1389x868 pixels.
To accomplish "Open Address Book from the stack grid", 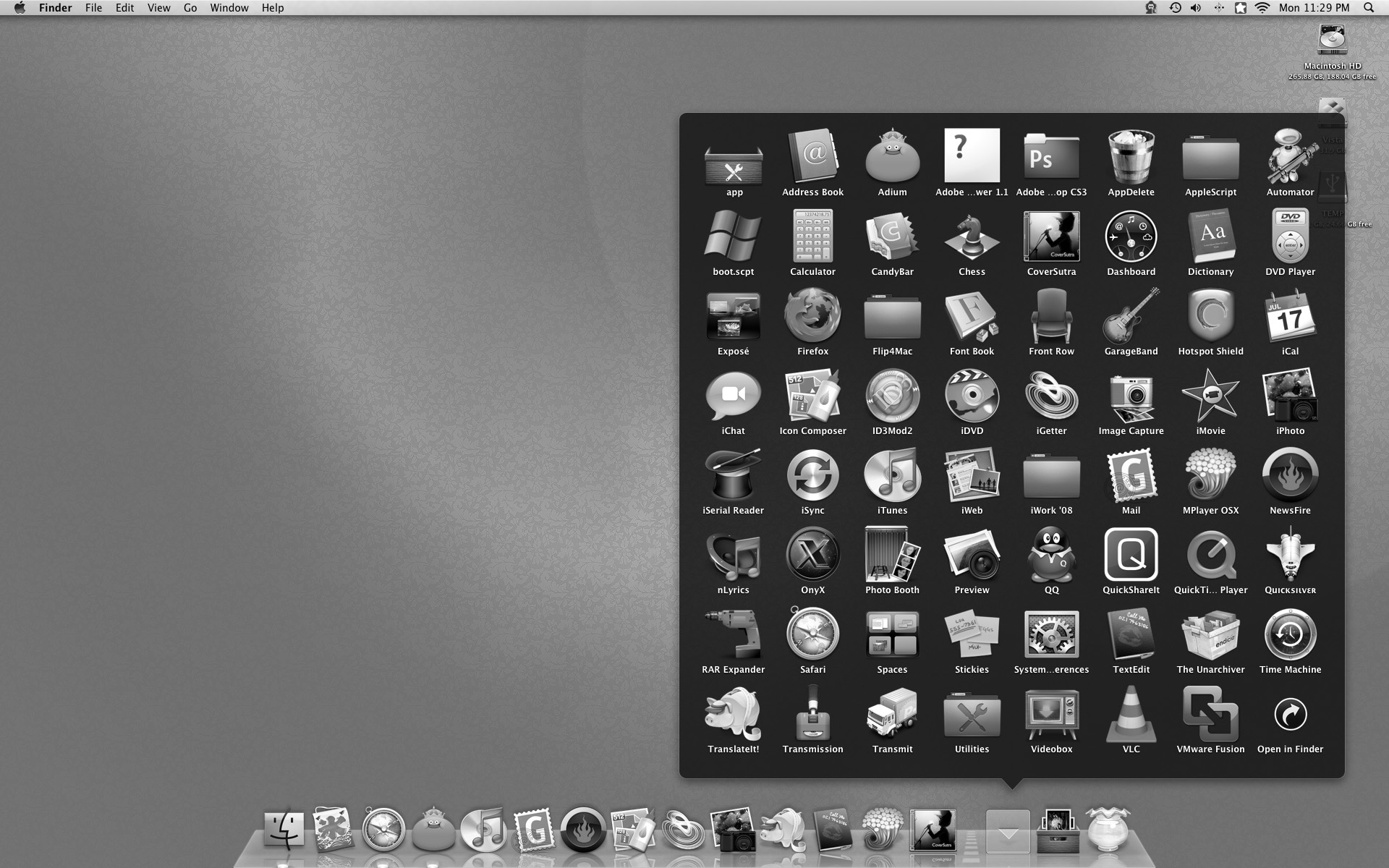I will (x=812, y=156).
